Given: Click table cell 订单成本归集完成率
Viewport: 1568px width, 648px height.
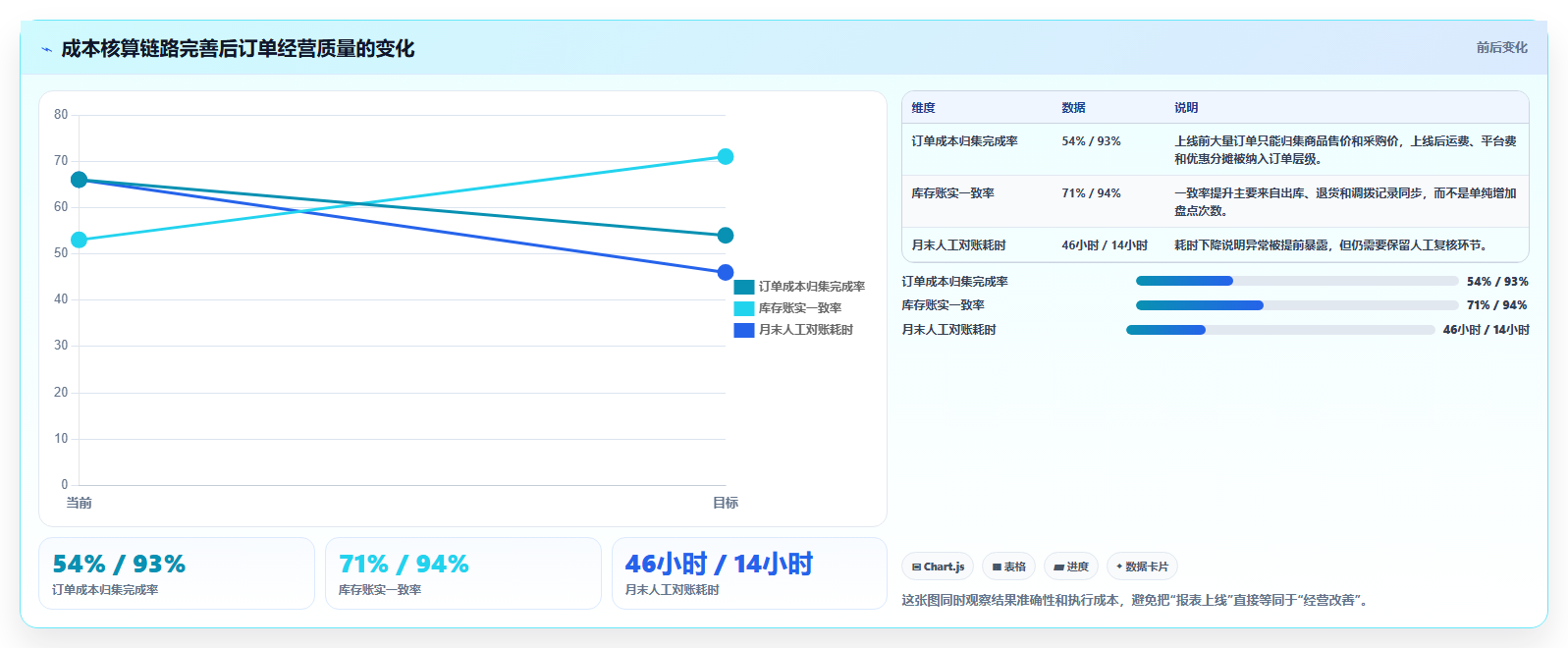Looking at the screenshot, I should 964,141.
